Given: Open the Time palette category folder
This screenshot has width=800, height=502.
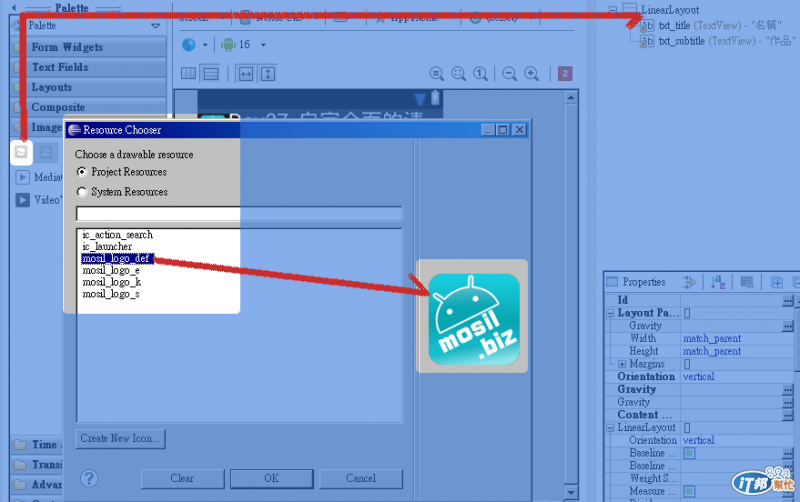Looking at the screenshot, I should 20,445.
